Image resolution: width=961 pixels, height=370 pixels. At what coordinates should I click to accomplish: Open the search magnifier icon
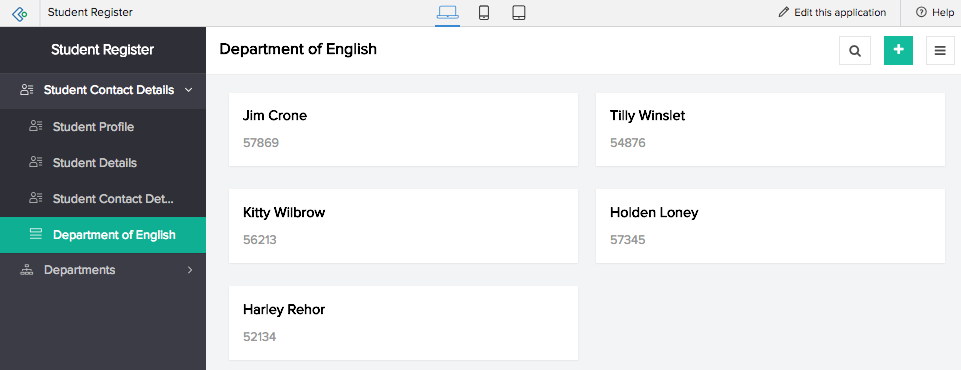[x=855, y=50]
